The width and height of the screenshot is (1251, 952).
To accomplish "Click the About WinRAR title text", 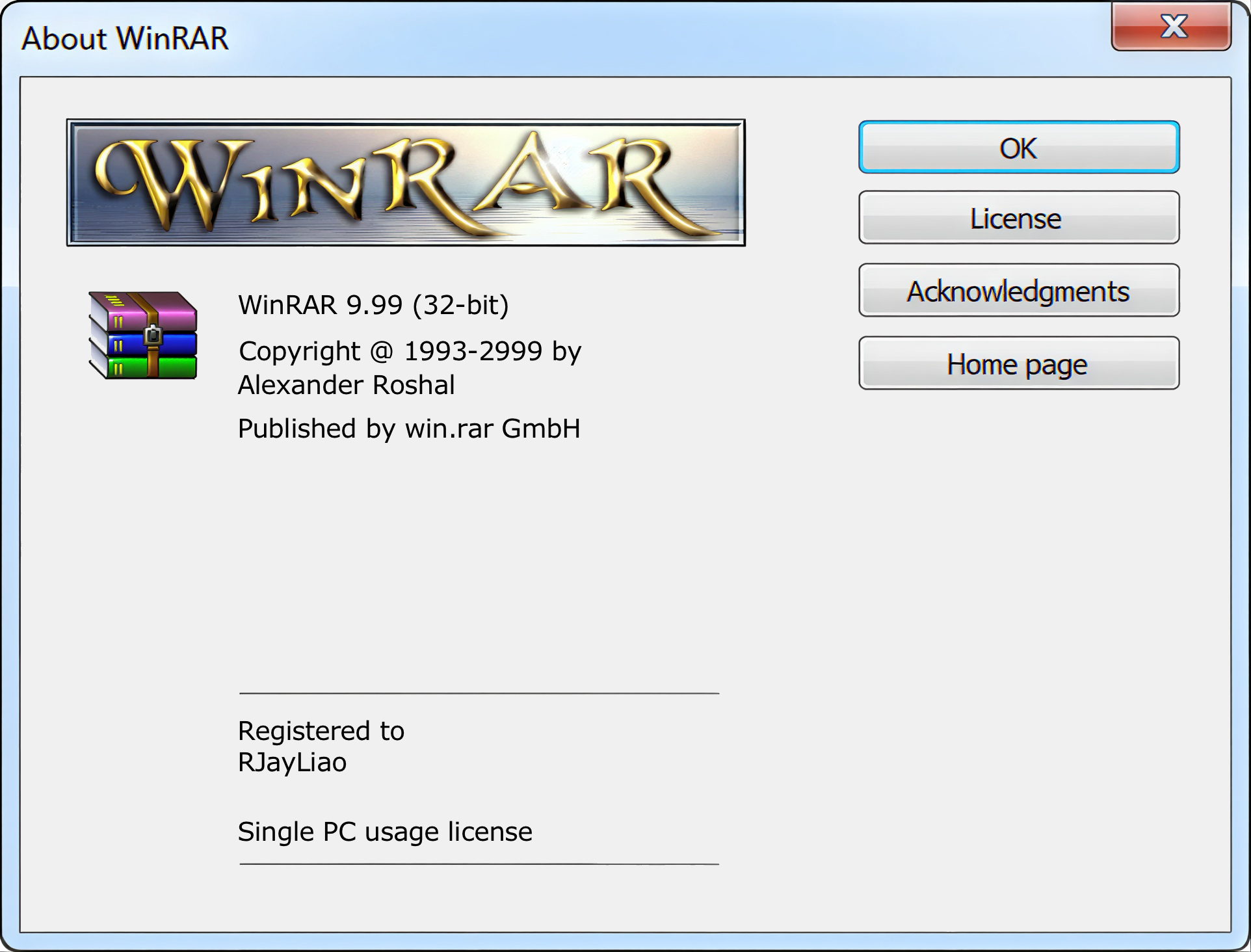I will click(125, 38).
